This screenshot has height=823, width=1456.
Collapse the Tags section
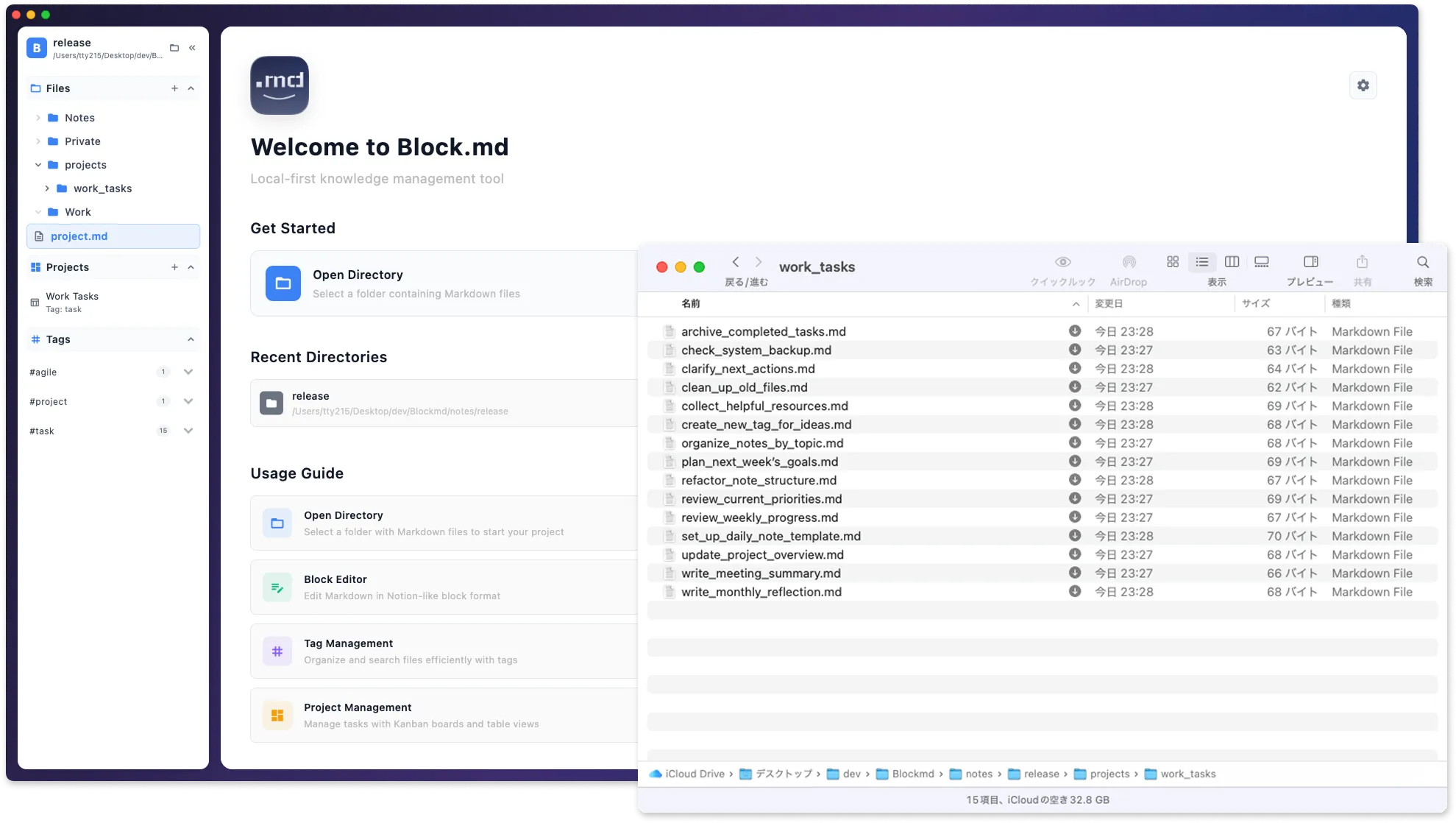click(x=191, y=339)
